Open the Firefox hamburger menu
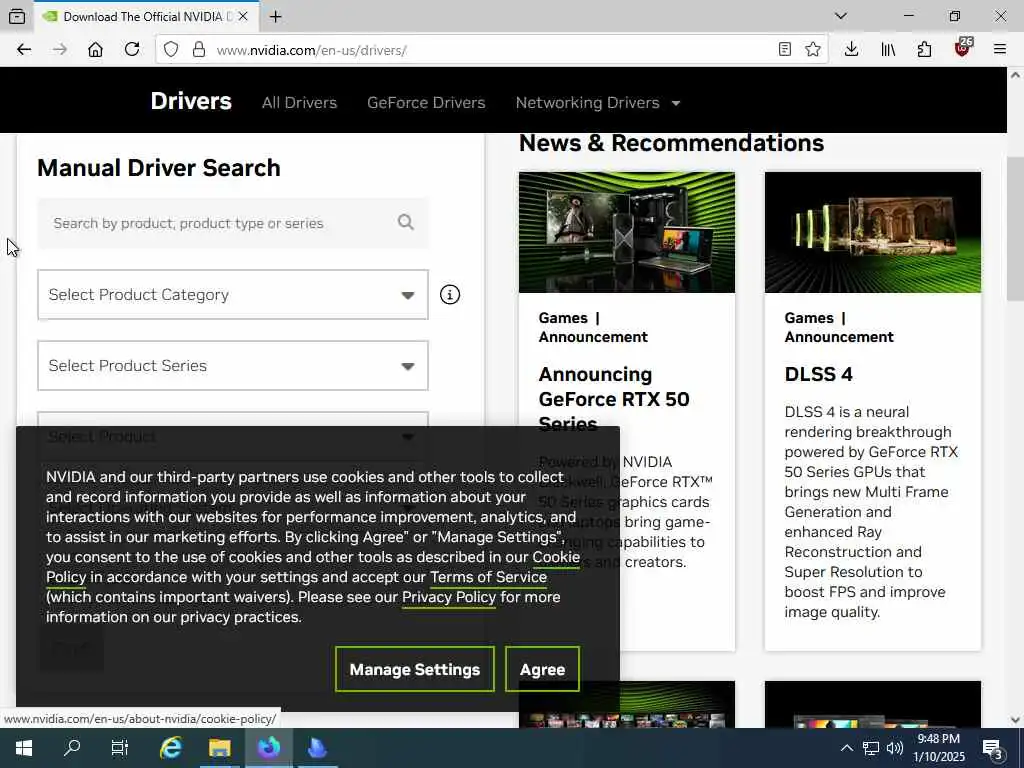 pyautogui.click(x=1000, y=50)
